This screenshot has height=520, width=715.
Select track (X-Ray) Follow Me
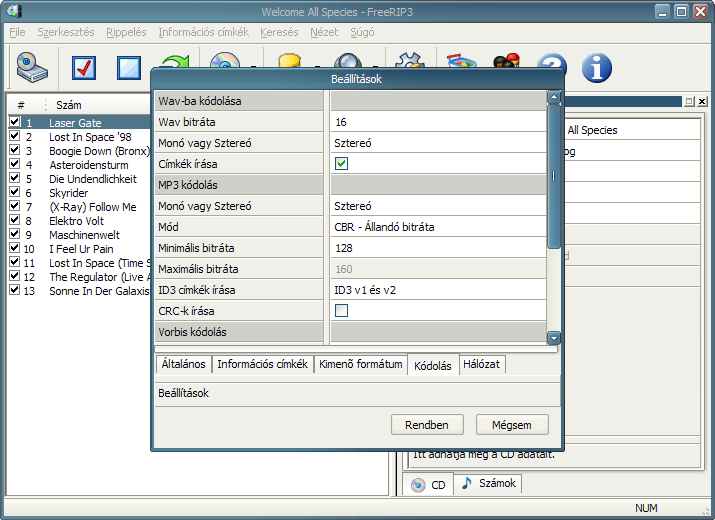tap(93, 207)
